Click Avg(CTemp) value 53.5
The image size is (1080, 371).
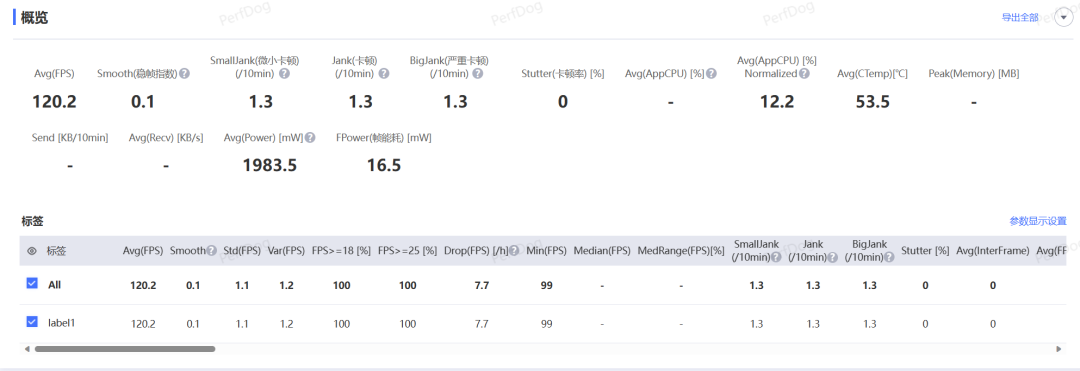pos(872,102)
